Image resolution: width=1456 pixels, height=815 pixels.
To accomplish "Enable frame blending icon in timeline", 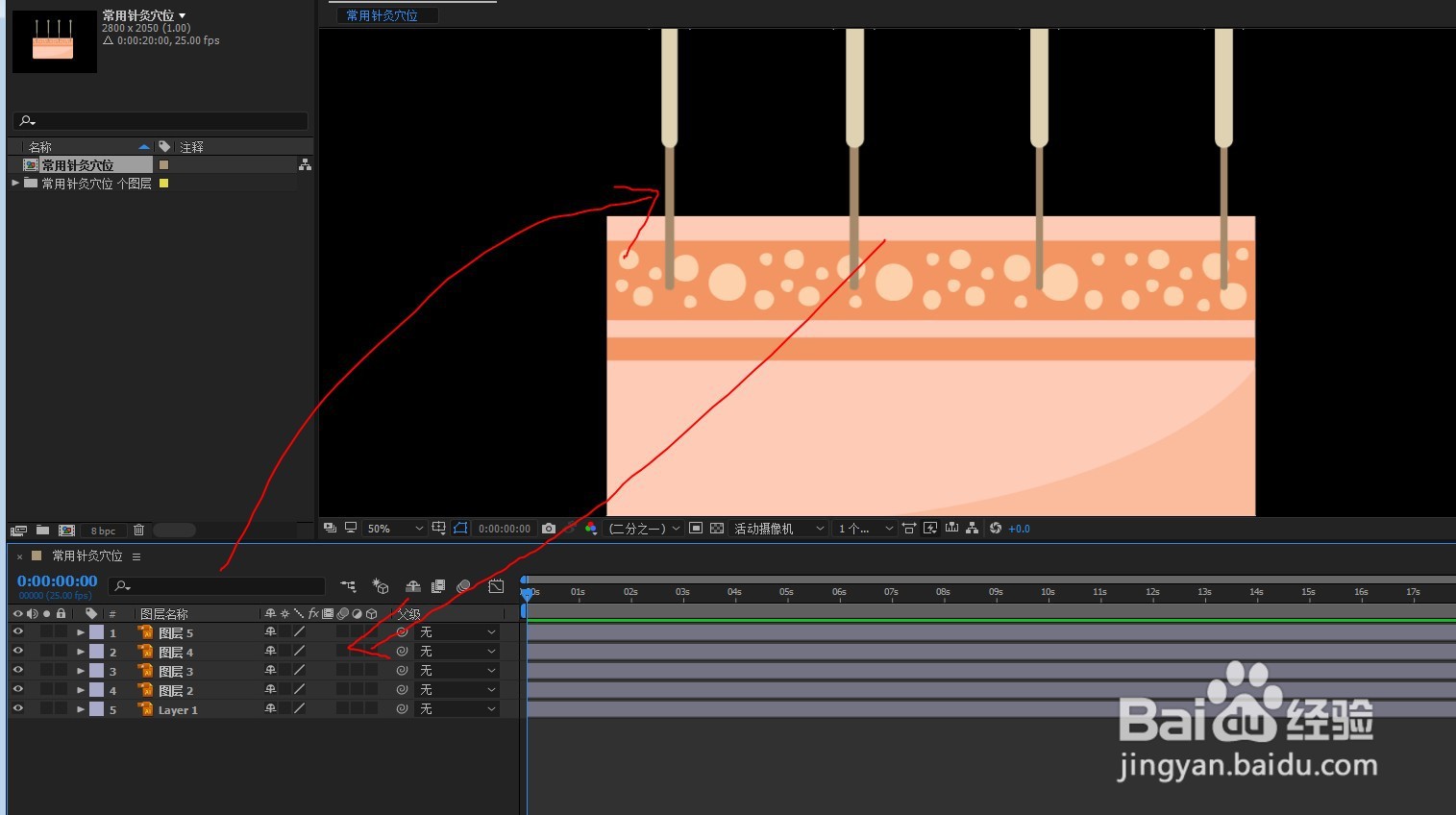I will click(x=438, y=586).
